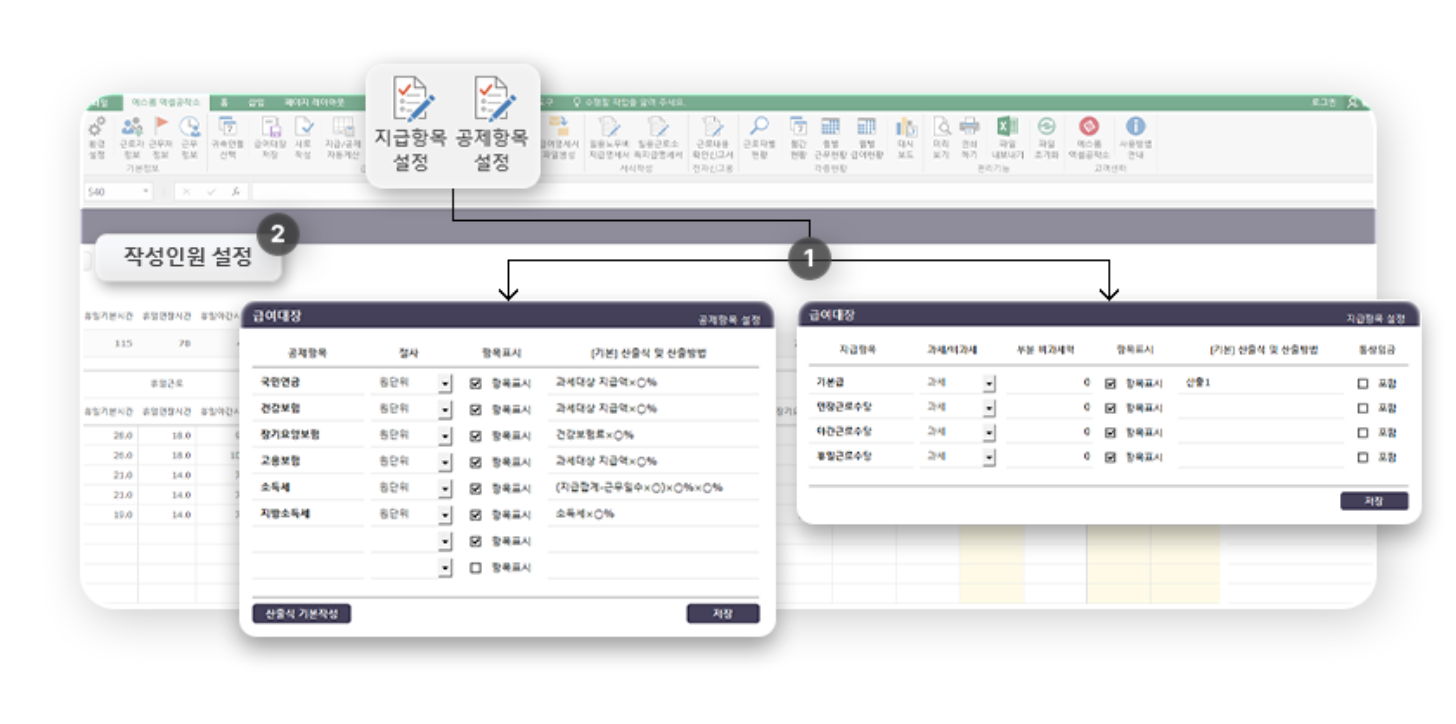
Task: Click 급여대장 저장 icon
Action: click(x=270, y=127)
